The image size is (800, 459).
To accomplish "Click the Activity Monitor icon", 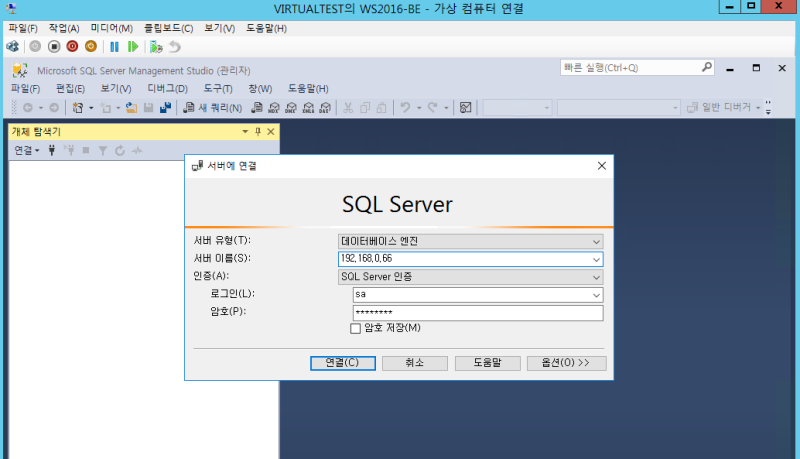I will [465, 108].
